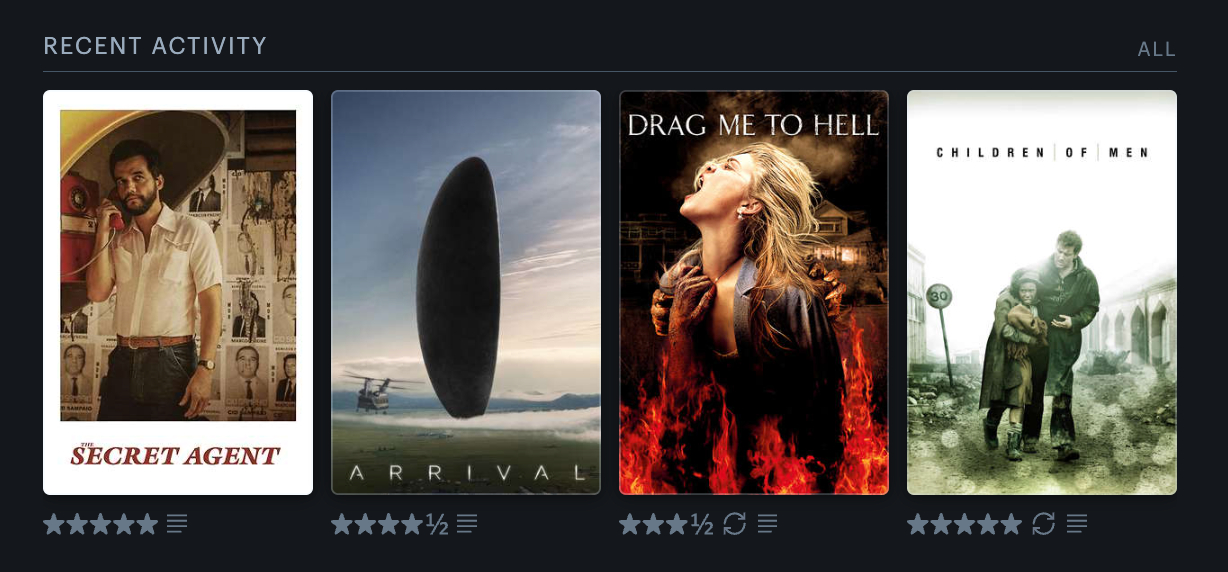The height and width of the screenshot is (572, 1228).
Task: Open the review icon below Children of Men
Action: point(1077,523)
